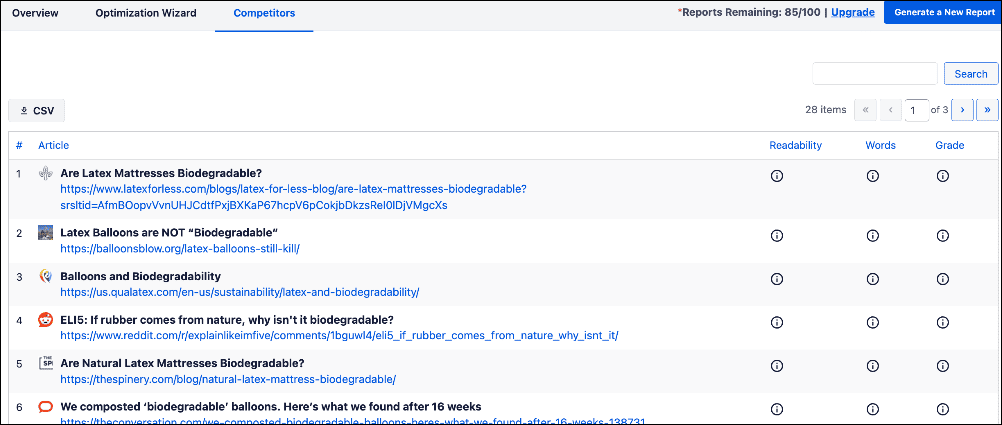
Task: Sort by the Grade column header
Action: pyautogui.click(x=950, y=145)
